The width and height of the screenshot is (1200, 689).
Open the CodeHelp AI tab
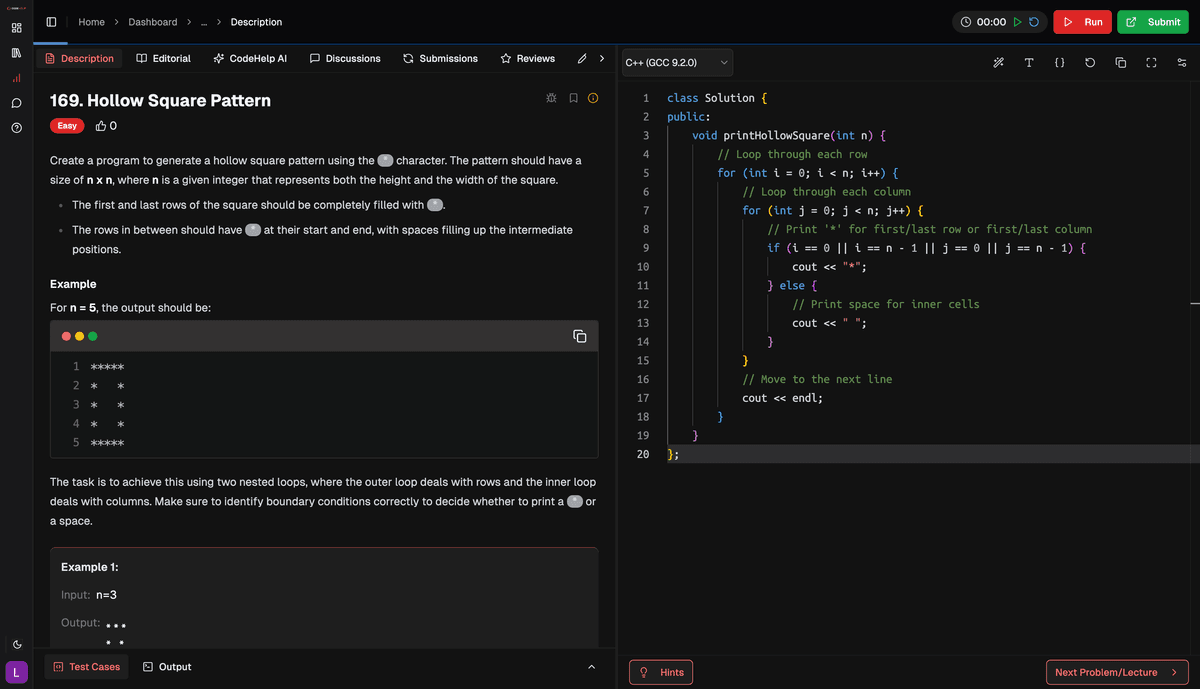pyautogui.click(x=249, y=58)
